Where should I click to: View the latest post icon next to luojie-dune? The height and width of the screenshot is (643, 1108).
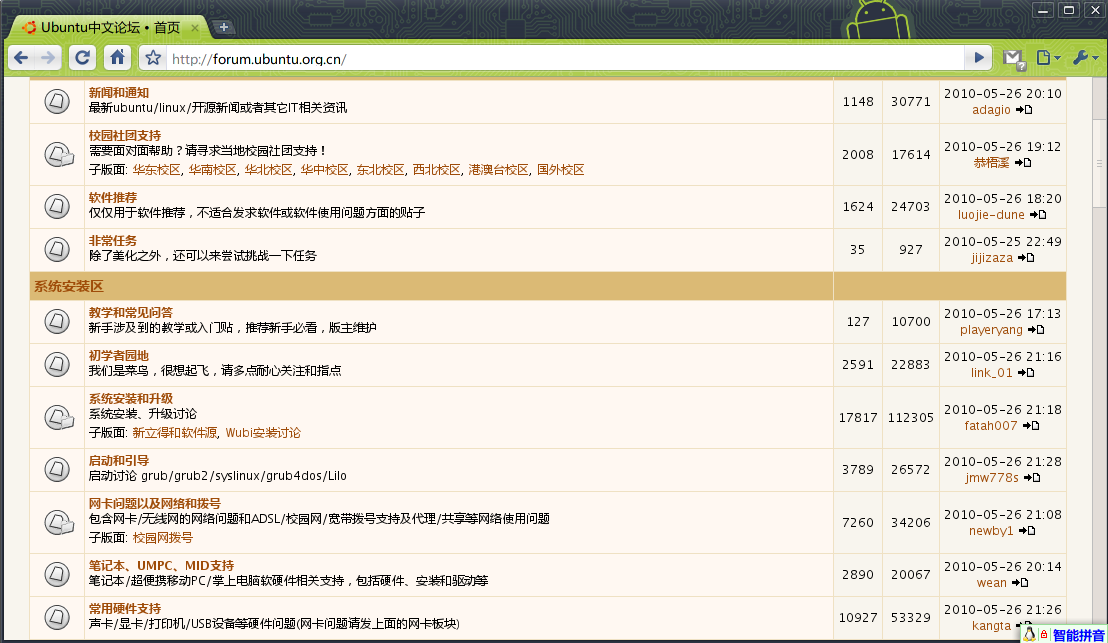tap(1037, 215)
